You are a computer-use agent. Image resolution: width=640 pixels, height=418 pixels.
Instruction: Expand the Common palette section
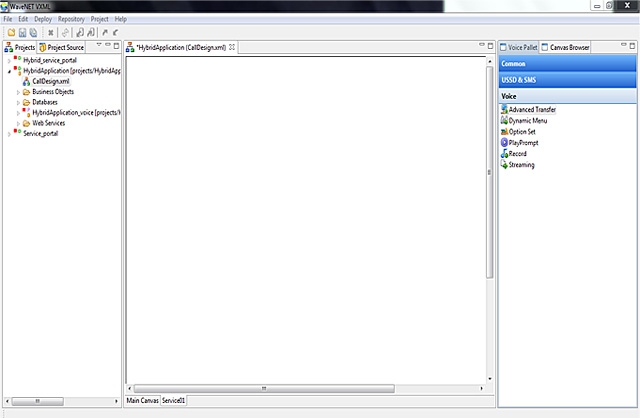click(x=566, y=63)
